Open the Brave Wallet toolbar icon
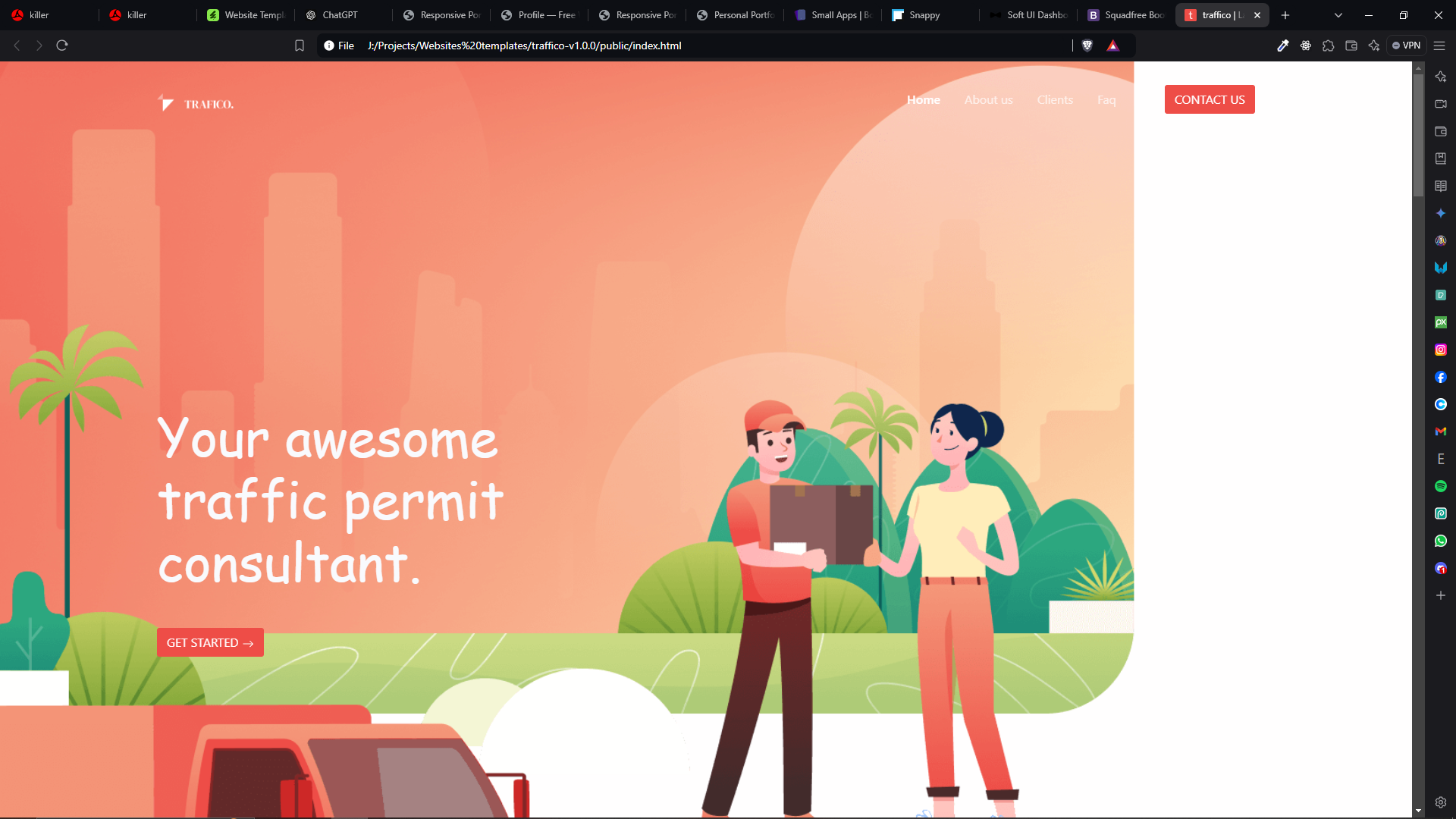The height and width of the screenshot is (819, 1456). [x=1351, y=45]
